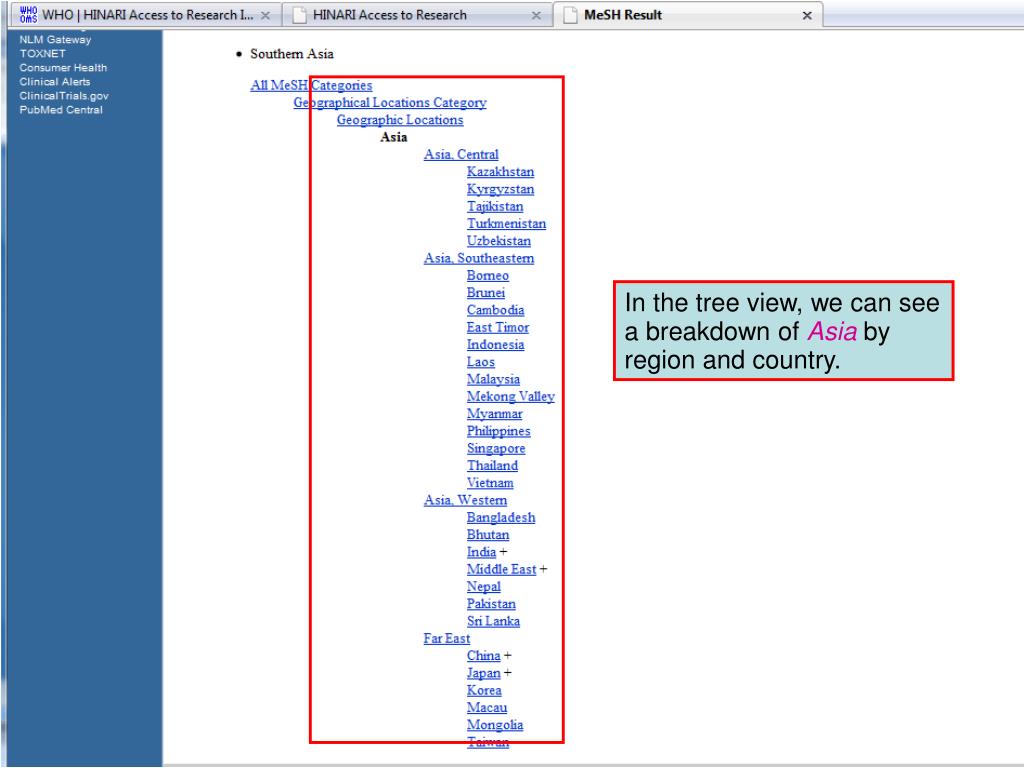This screenshot has width=1024, height=768.
Task: Open the Asia, Southeastern node
Action: (x=479, y=259)
